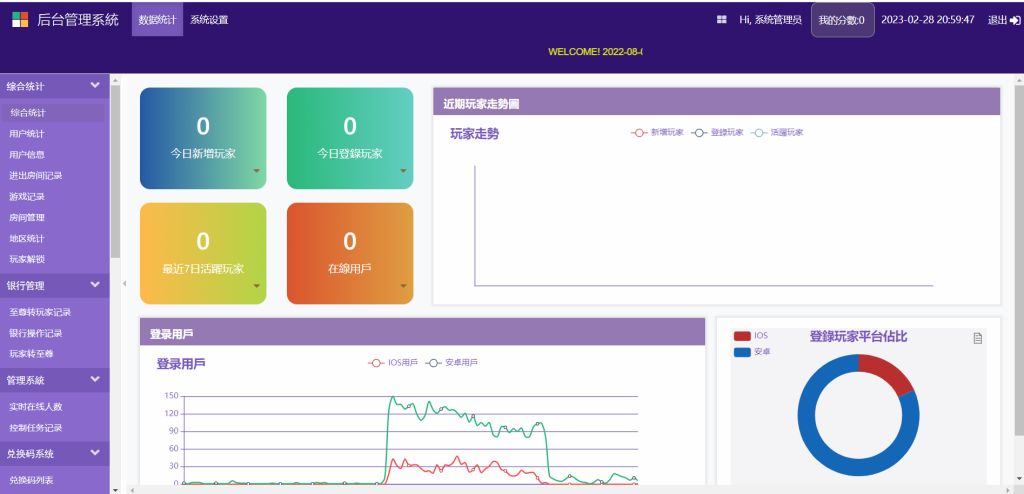Viewport: 1024px width, 494px height.
Task: Switch to 数据统计 top tab
Action: [x=157, y=20]
